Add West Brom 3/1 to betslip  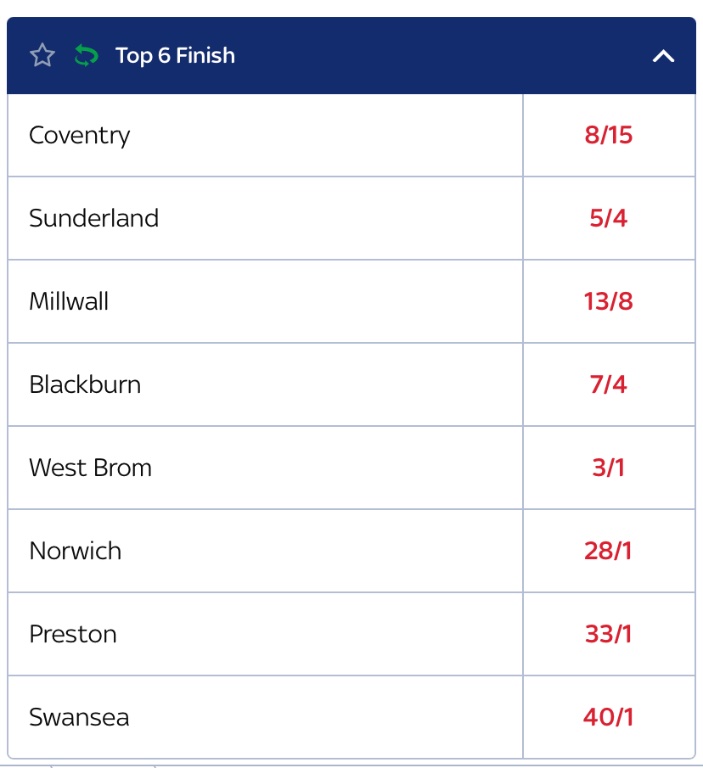(608, 467)
